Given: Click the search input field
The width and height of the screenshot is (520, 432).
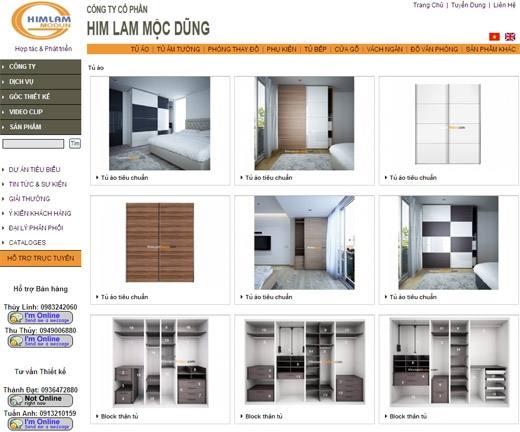Looking at the screenshot, I should click(x=33, y=144).
